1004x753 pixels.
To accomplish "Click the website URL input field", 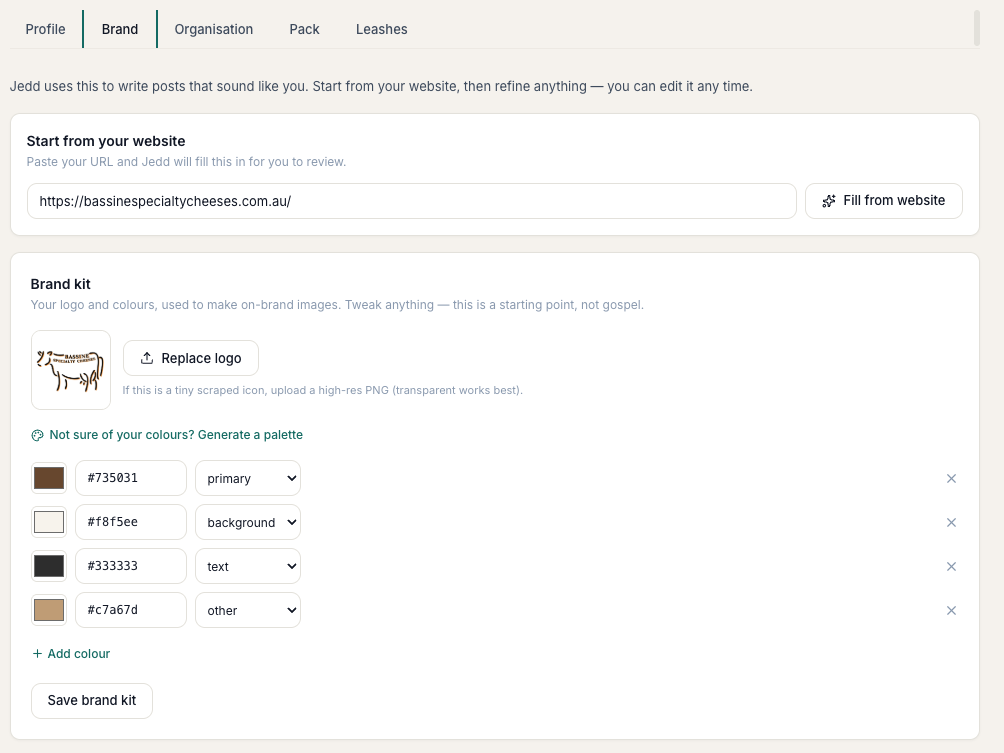I will pos(412,201).
